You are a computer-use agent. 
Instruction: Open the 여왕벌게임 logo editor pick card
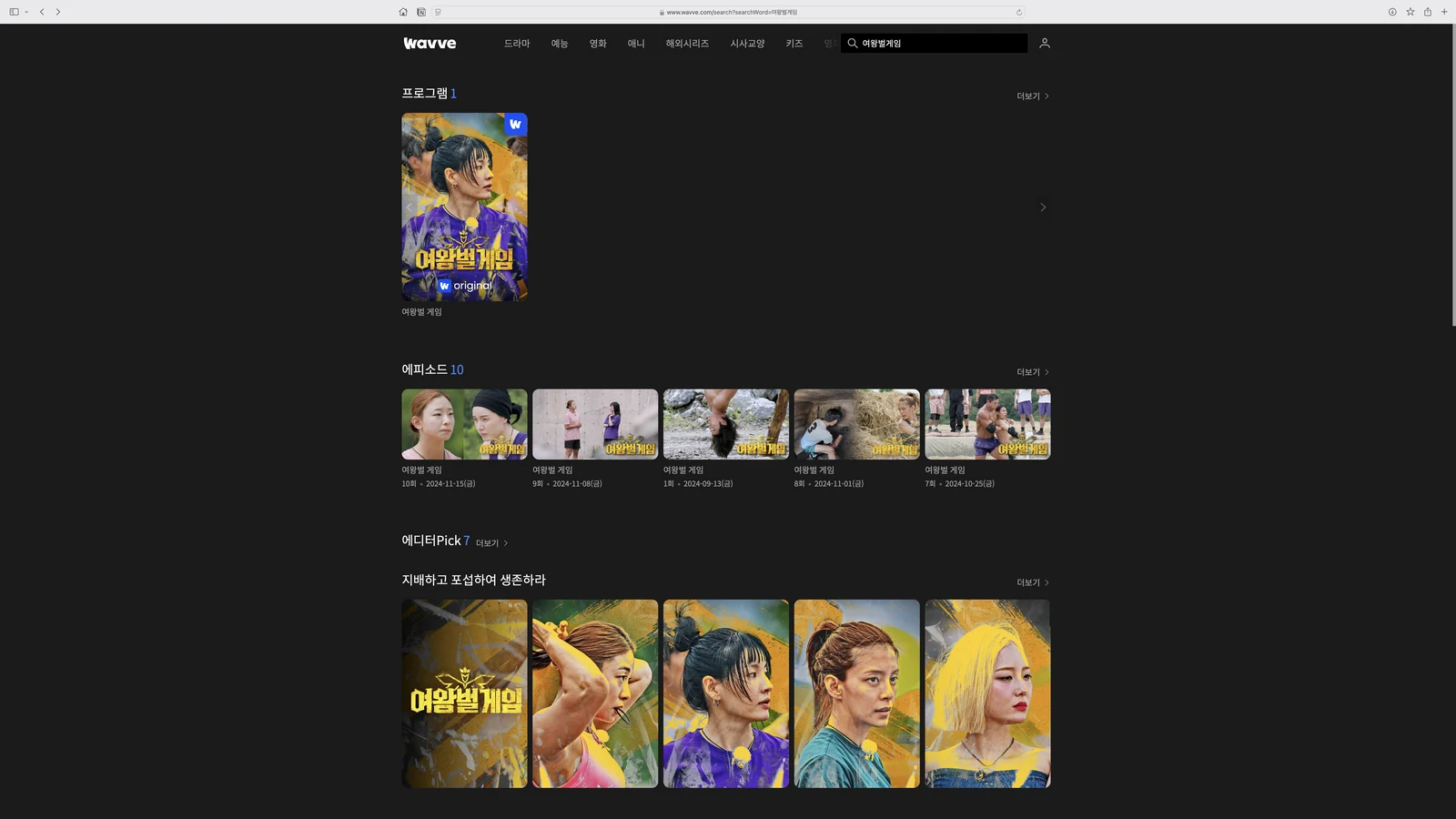pyautogui.click(x=464, y=693)
